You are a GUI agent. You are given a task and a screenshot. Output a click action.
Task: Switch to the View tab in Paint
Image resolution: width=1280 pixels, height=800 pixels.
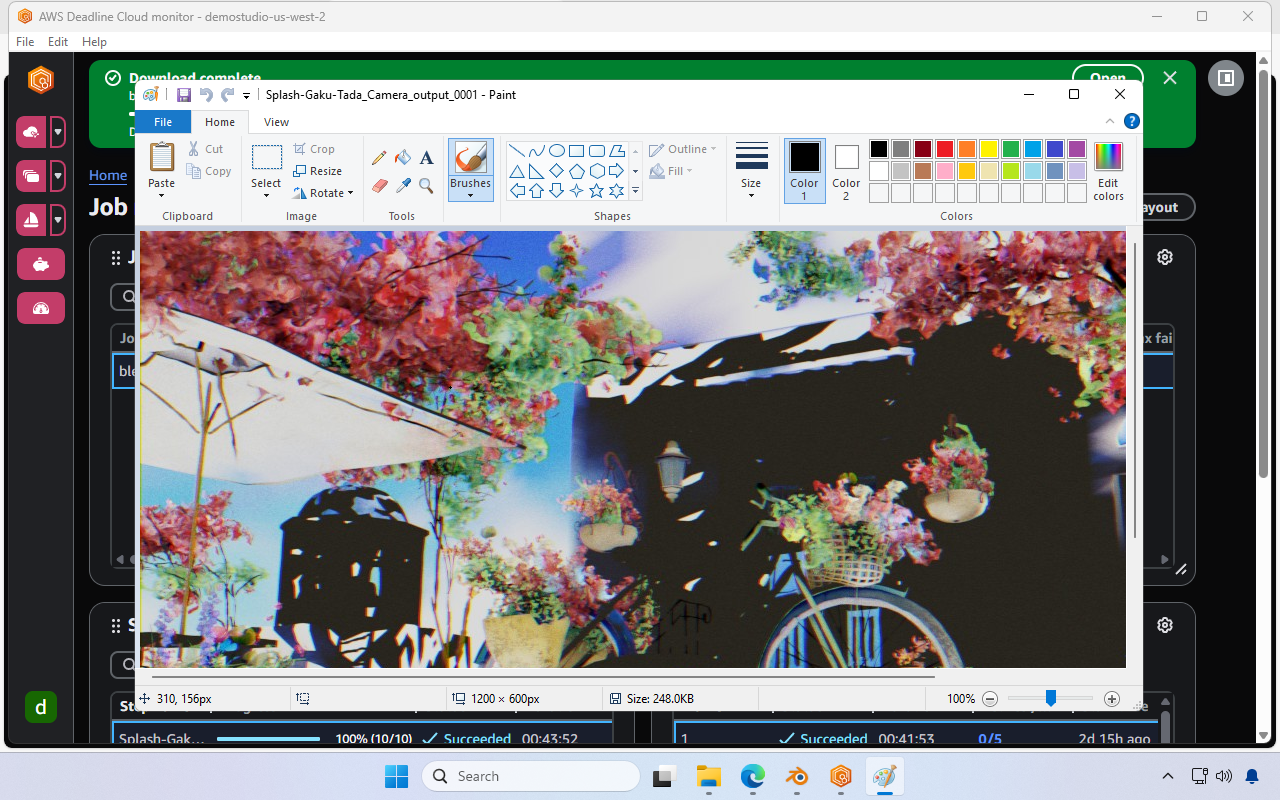[x=276, y=121]
